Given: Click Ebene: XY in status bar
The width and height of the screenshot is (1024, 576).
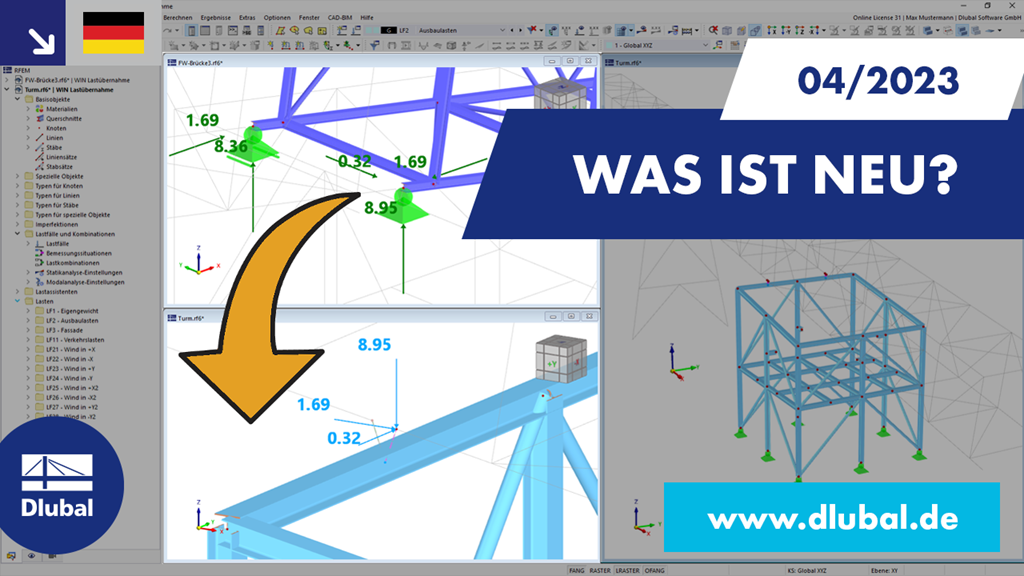Looking at the screenshot, I should click(885, 570).
